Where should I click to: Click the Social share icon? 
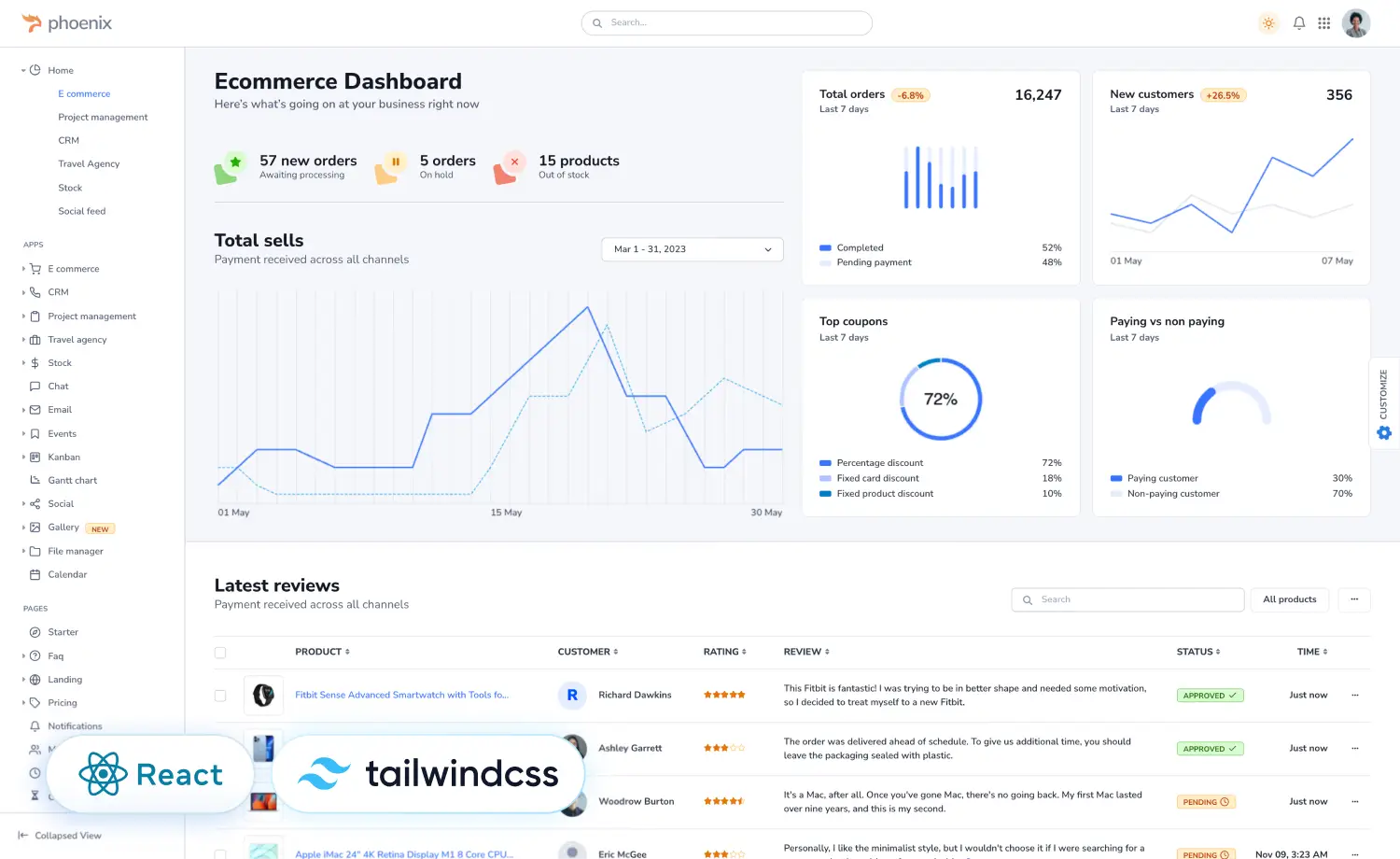35,504
